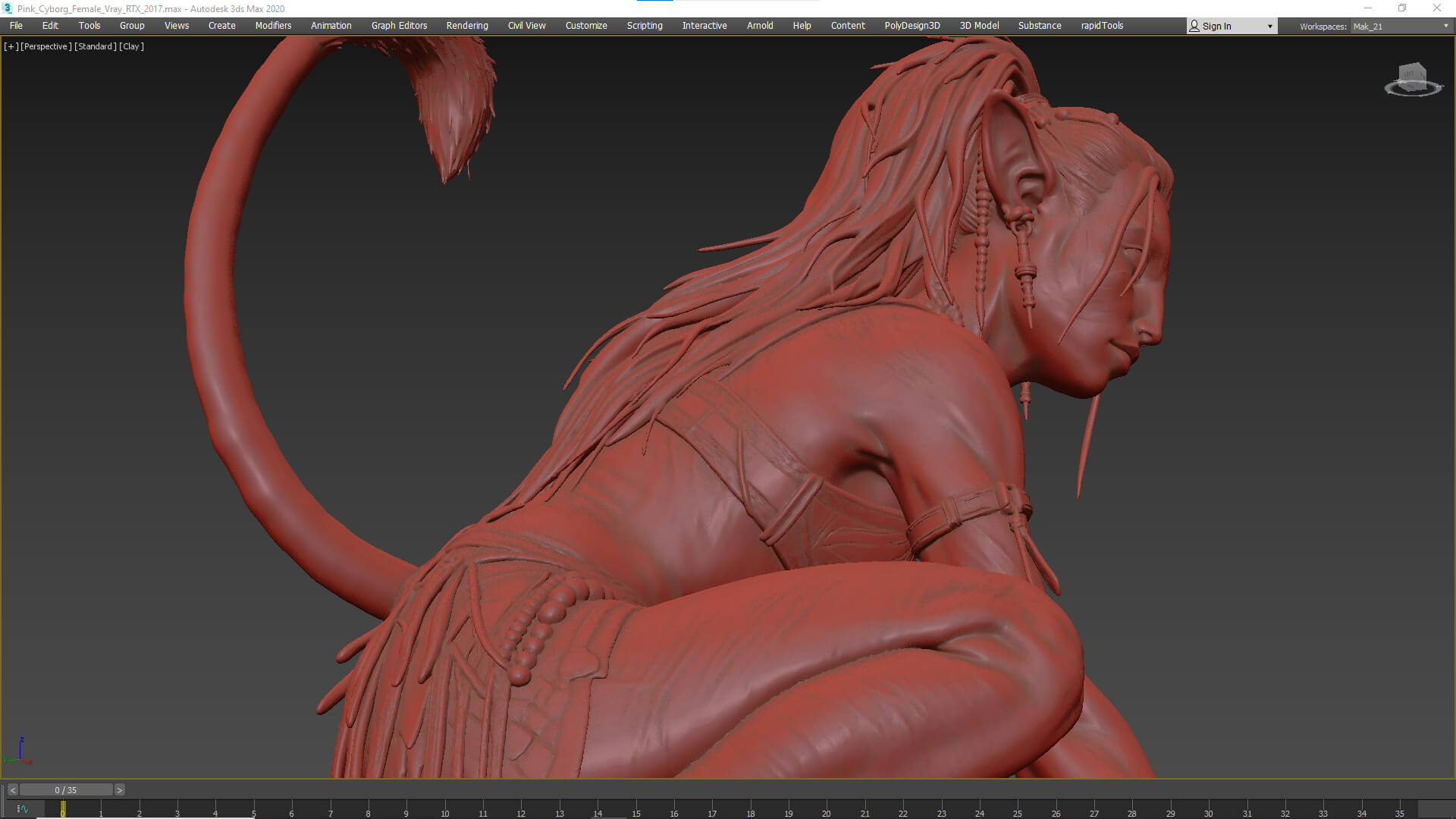Open the Create menu

[222, 26]
